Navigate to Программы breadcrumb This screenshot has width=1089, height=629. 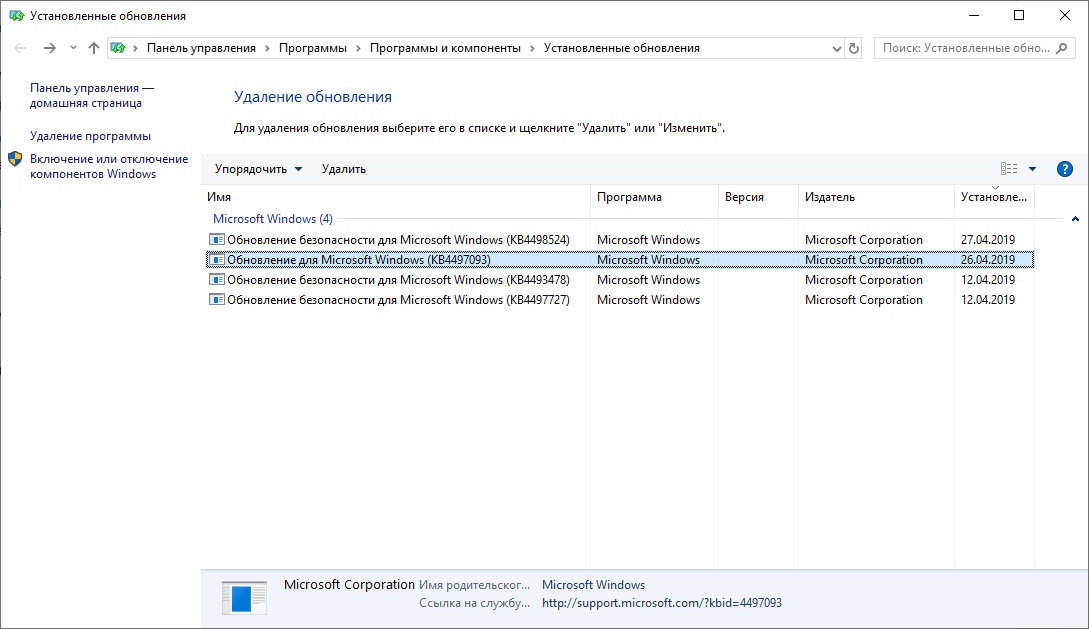click(x=313, y=48)
